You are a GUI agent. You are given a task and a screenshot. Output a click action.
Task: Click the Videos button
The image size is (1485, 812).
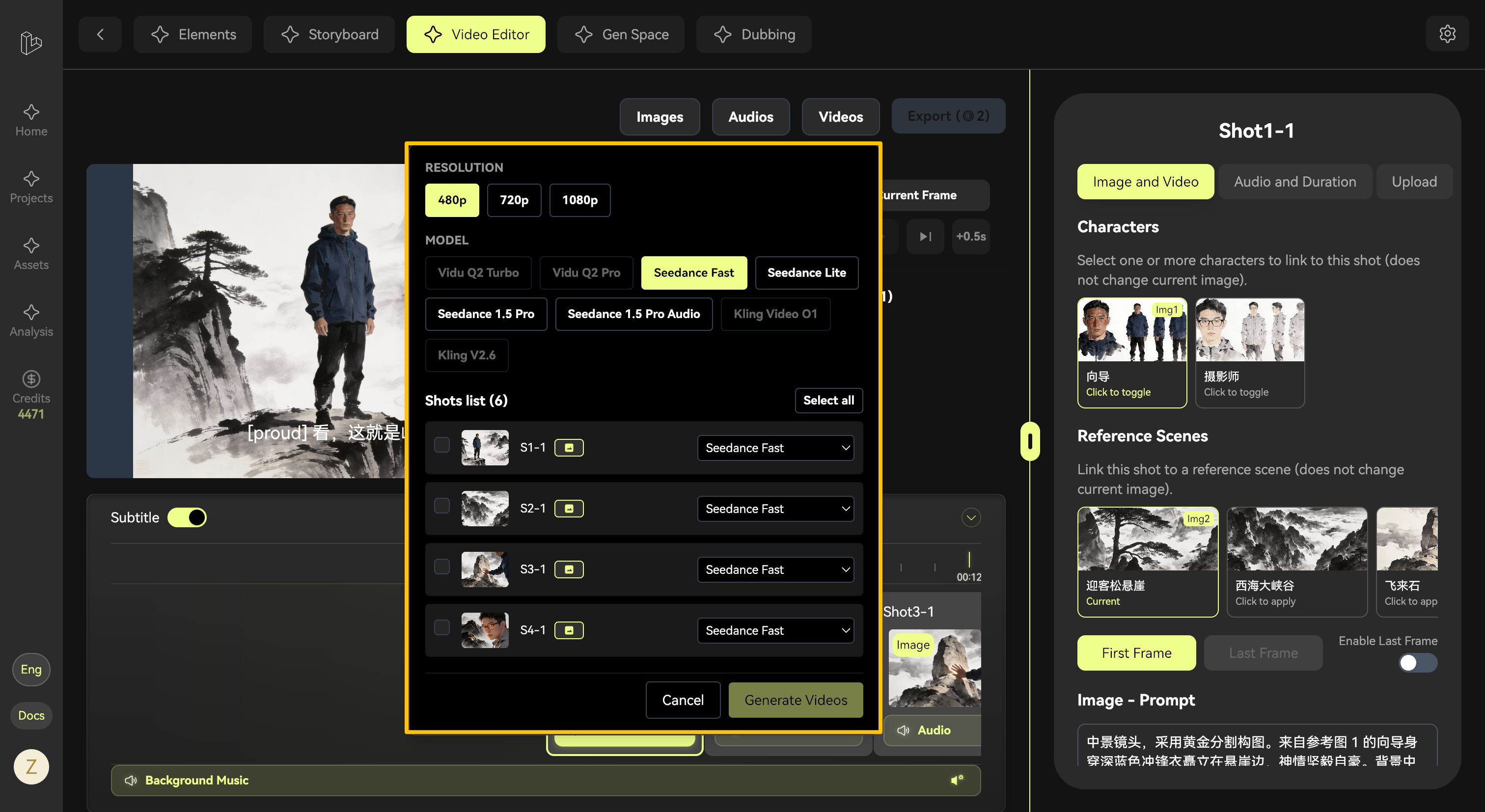click(x=841, y=117)
